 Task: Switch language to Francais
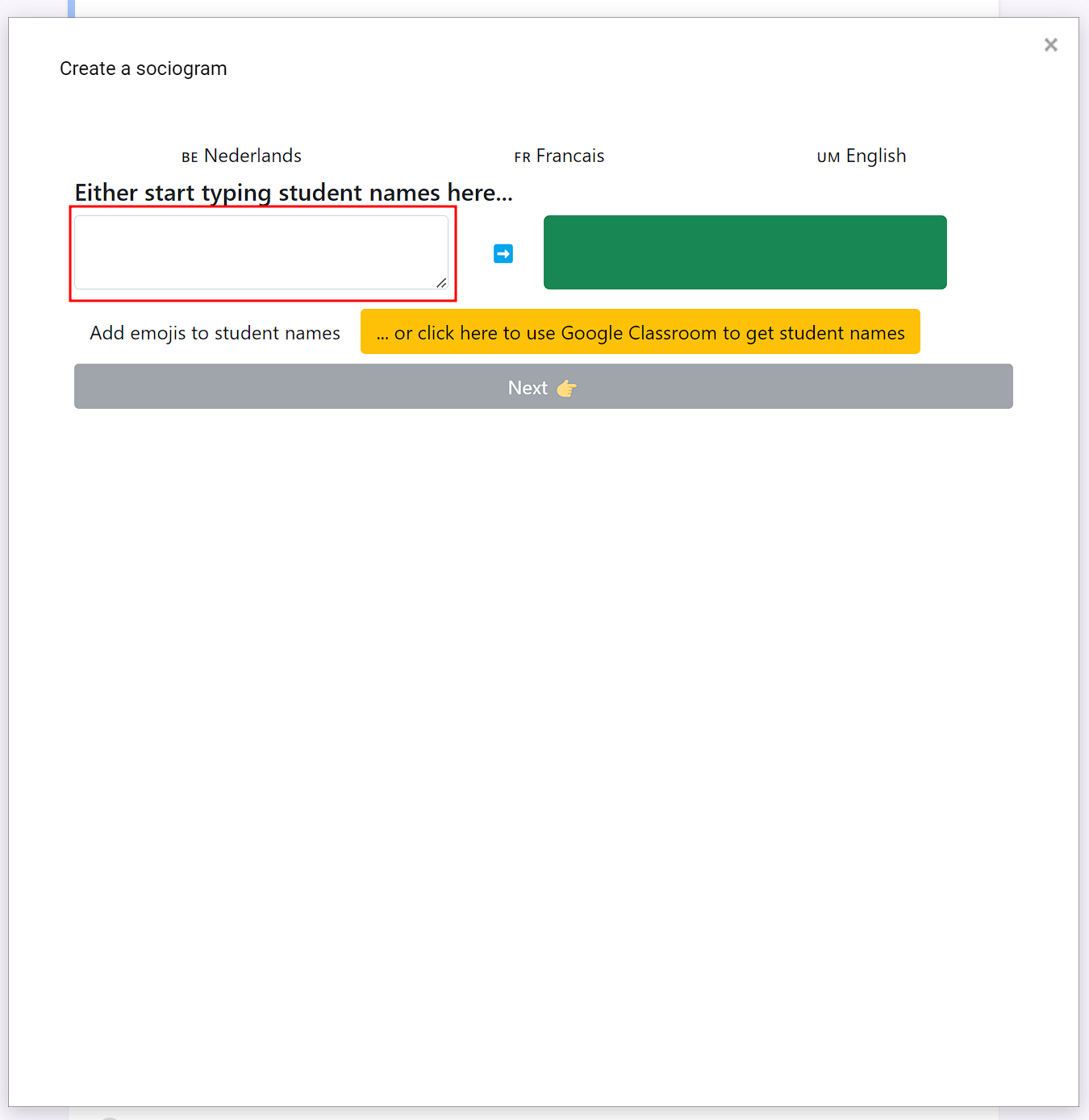(570, 156)
